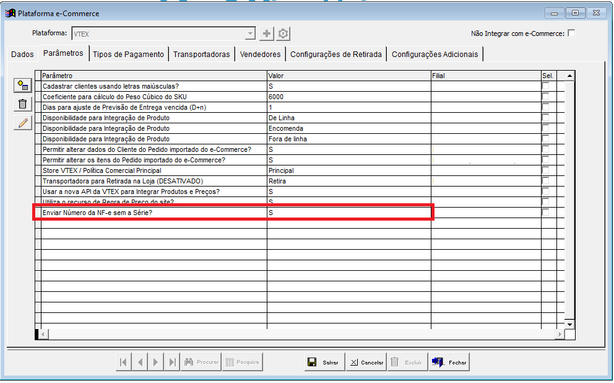This screenshot has width=614, height=383.
Task: Click the scroll down arrow of grid
Action: [x=569, y=324]
